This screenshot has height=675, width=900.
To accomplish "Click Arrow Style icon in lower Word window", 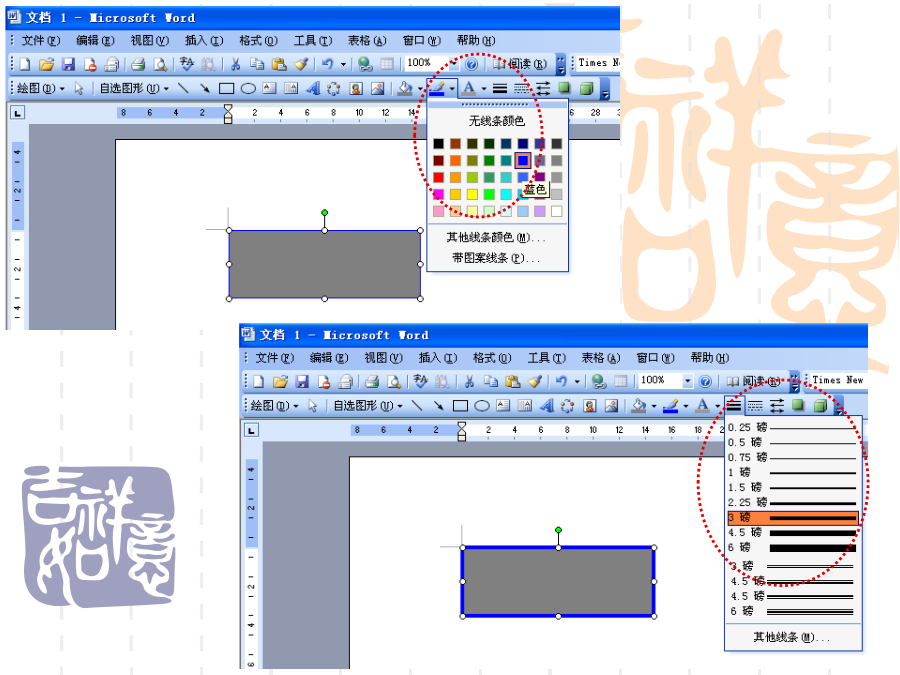I will (x=777, y=406).
